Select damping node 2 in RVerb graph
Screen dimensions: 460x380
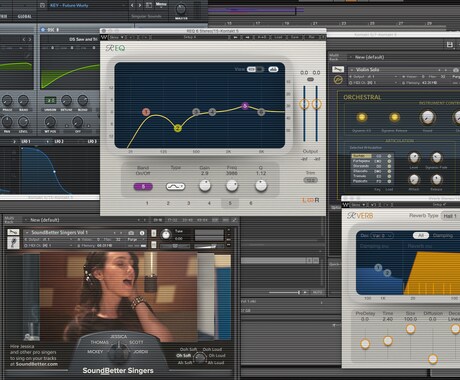pyautogui.click(x=387, y=273)
